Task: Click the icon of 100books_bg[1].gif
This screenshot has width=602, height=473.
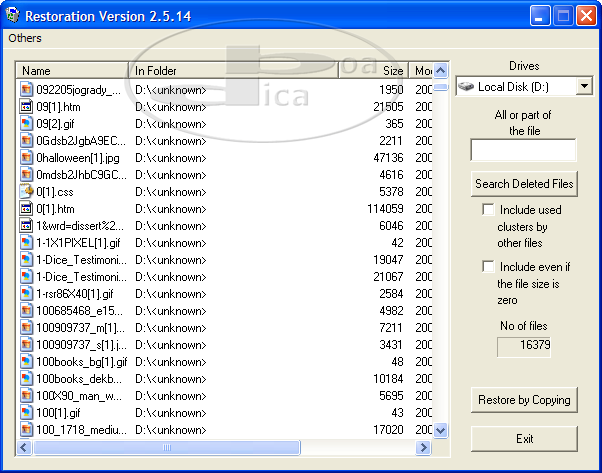Action: pos(27,361)
